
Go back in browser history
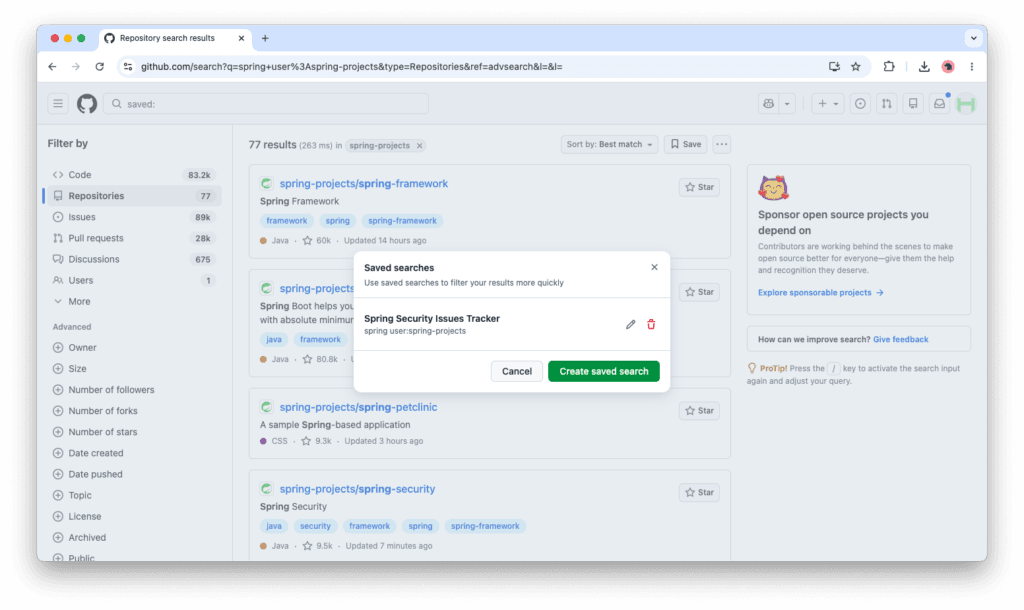(x=52, y=67)
